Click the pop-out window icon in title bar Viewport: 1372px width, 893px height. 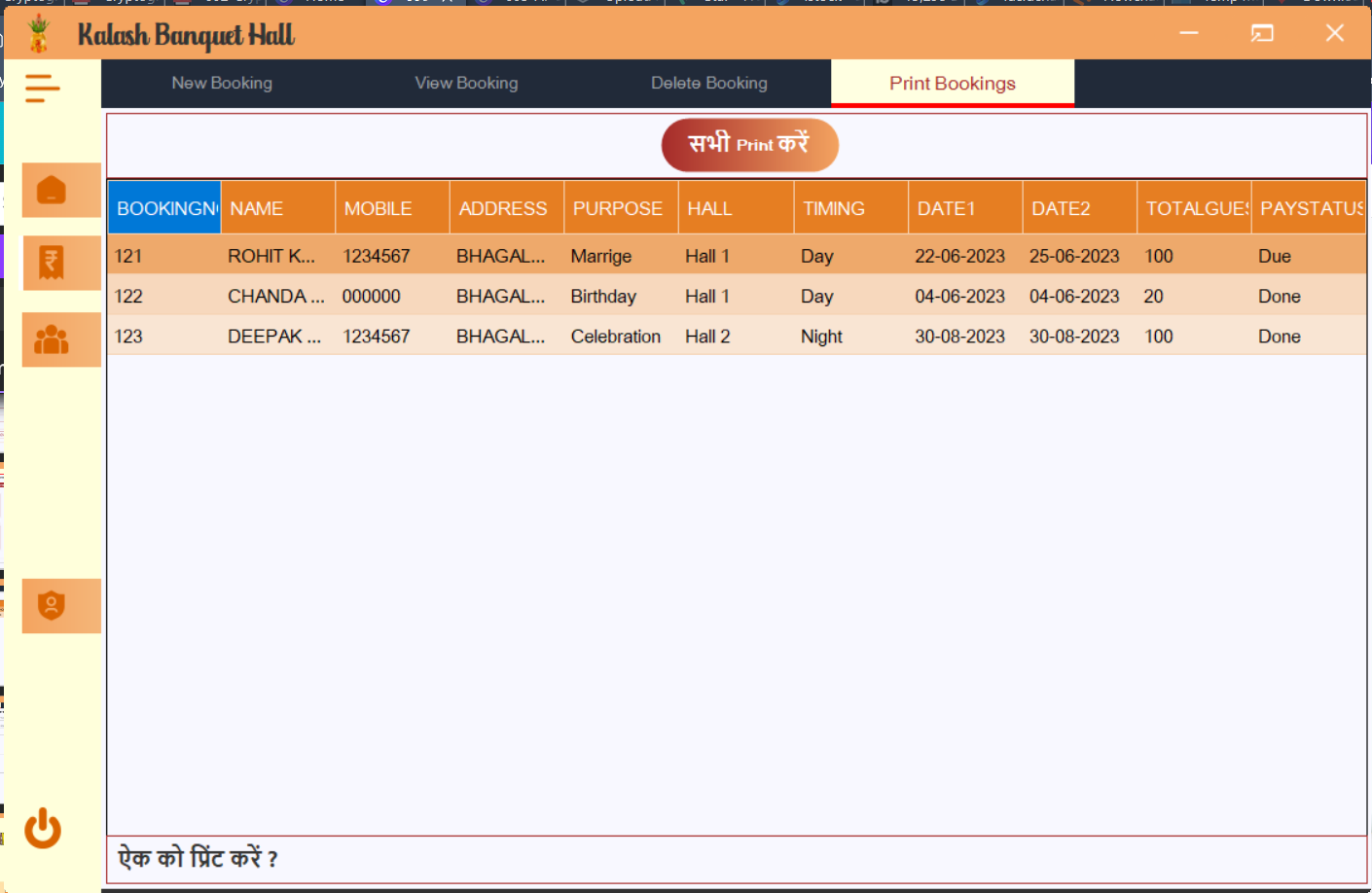tap(1262, 33)
